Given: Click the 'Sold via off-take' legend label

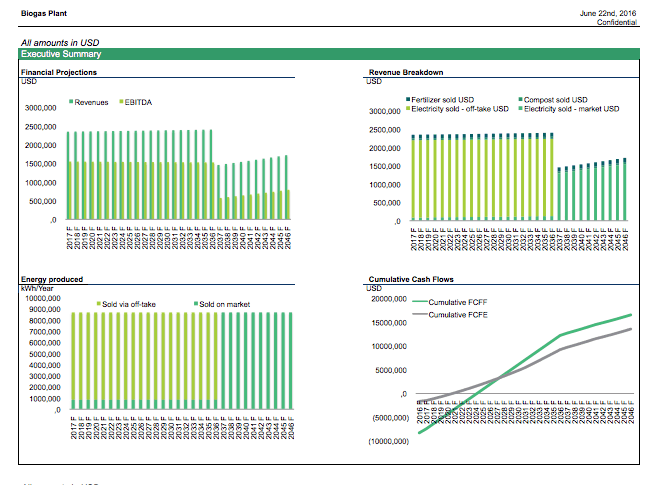Looking at the screenshot, I should pyautogui.click(x=129, y=305).
